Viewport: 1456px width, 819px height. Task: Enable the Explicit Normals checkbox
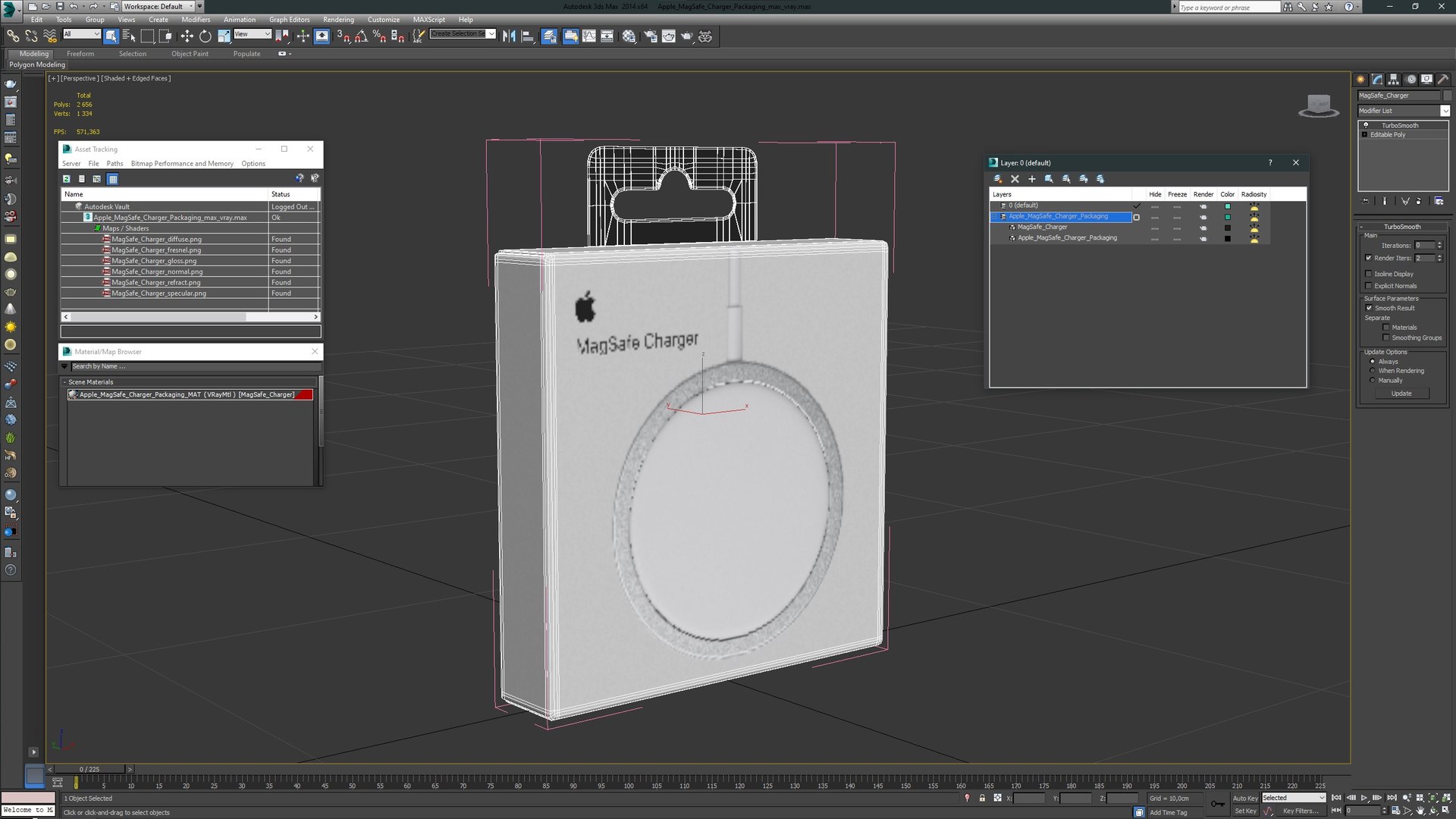pyautogui.click(x=1369, y=286)
